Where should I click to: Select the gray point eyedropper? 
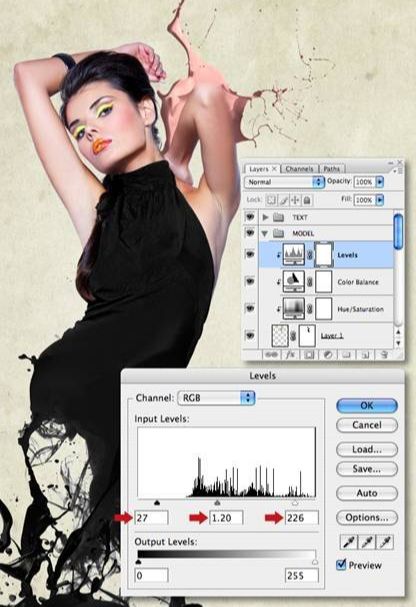(x=367, y=542)
